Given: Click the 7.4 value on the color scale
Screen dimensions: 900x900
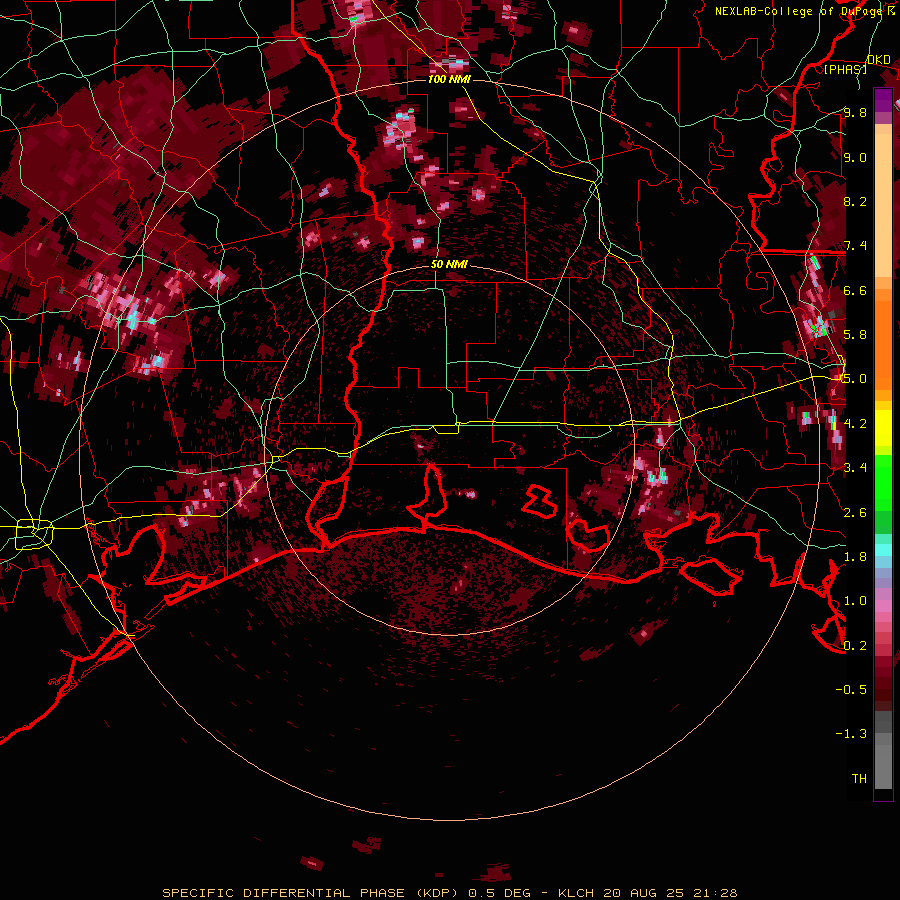Looking at the screenshot, I should [855, 246].
